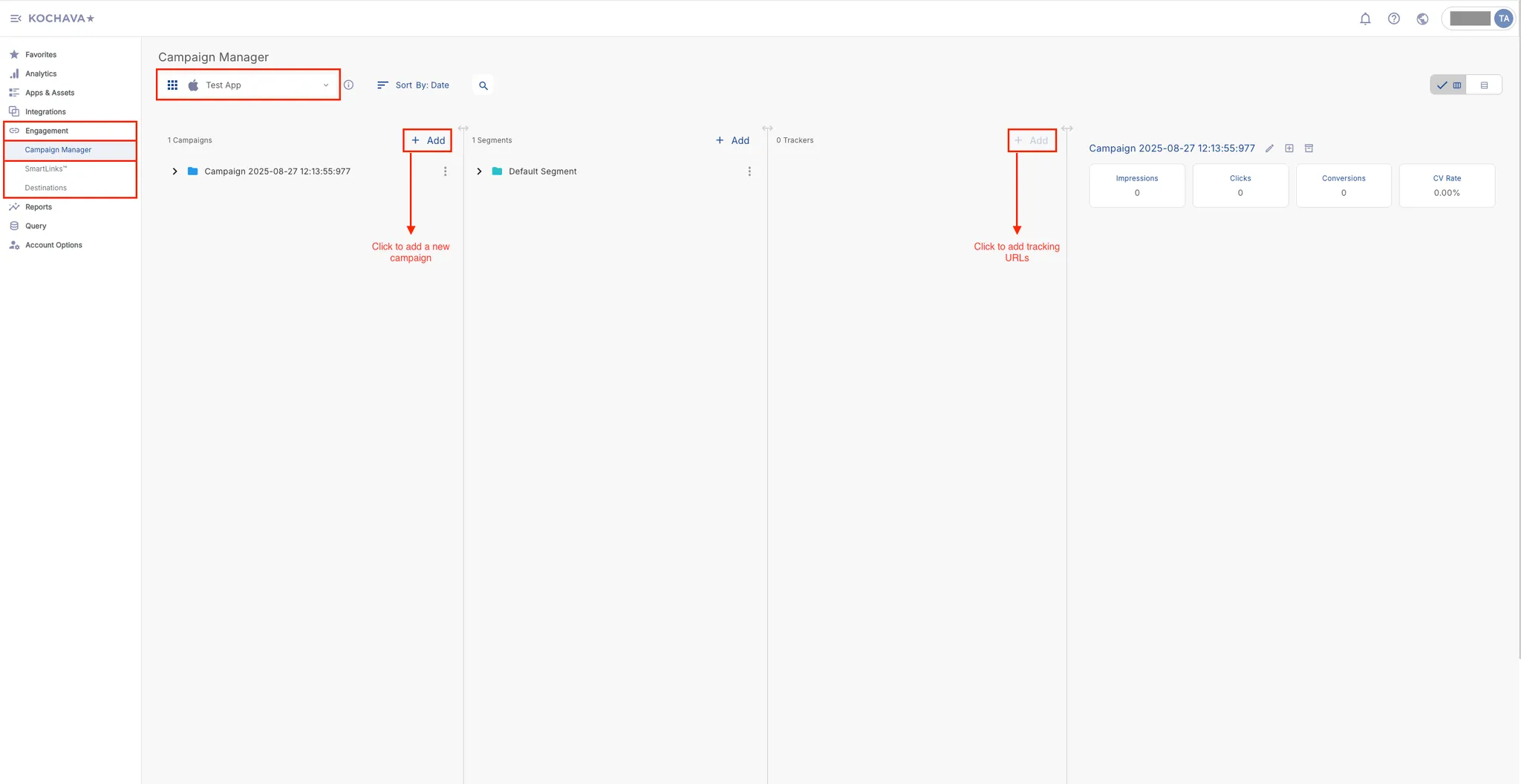Click the Favorites star icon
The width and height of the screenshot is (1521, 784).
(x=14, y=54)
